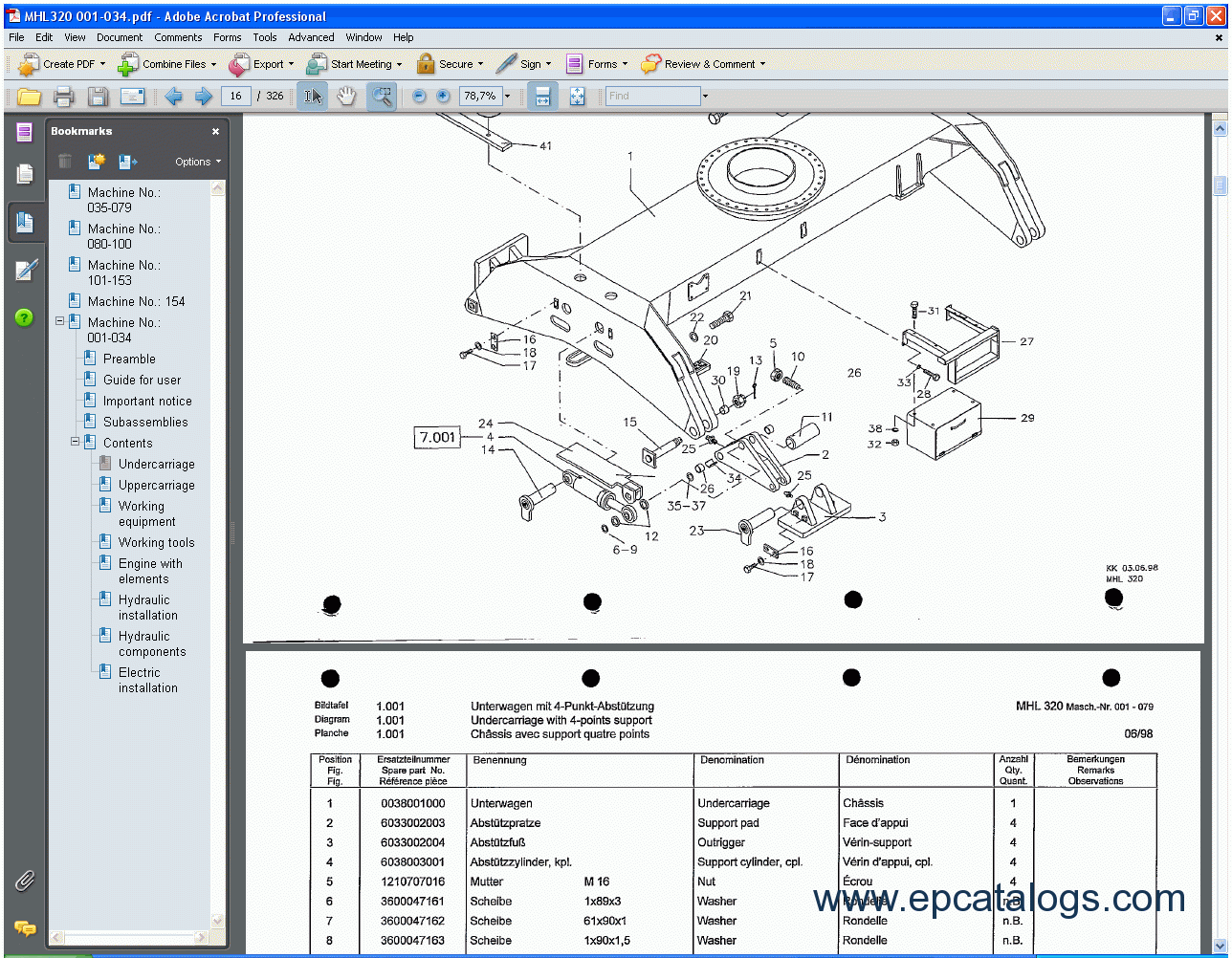Viewport: 1232px width, 958px height.
Task: Click the Save floppy disk icon
Action: click(98, 96)
